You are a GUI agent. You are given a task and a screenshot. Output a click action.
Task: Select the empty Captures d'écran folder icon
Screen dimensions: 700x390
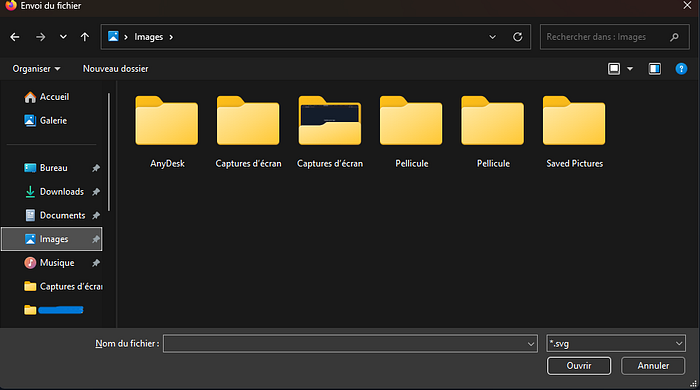point(248,120)
